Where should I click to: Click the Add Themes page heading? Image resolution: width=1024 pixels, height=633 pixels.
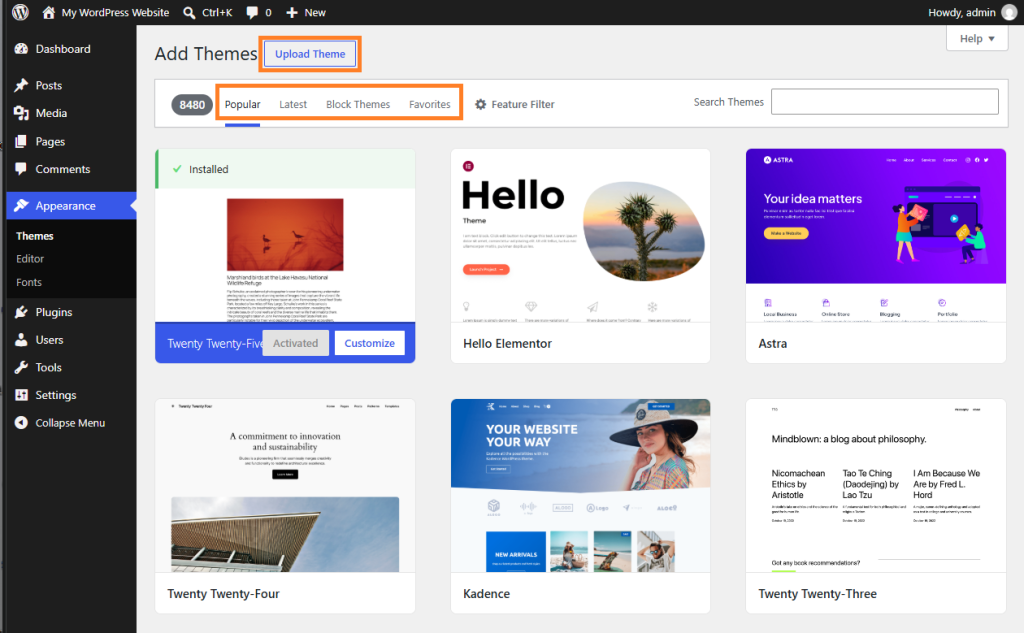206,54
